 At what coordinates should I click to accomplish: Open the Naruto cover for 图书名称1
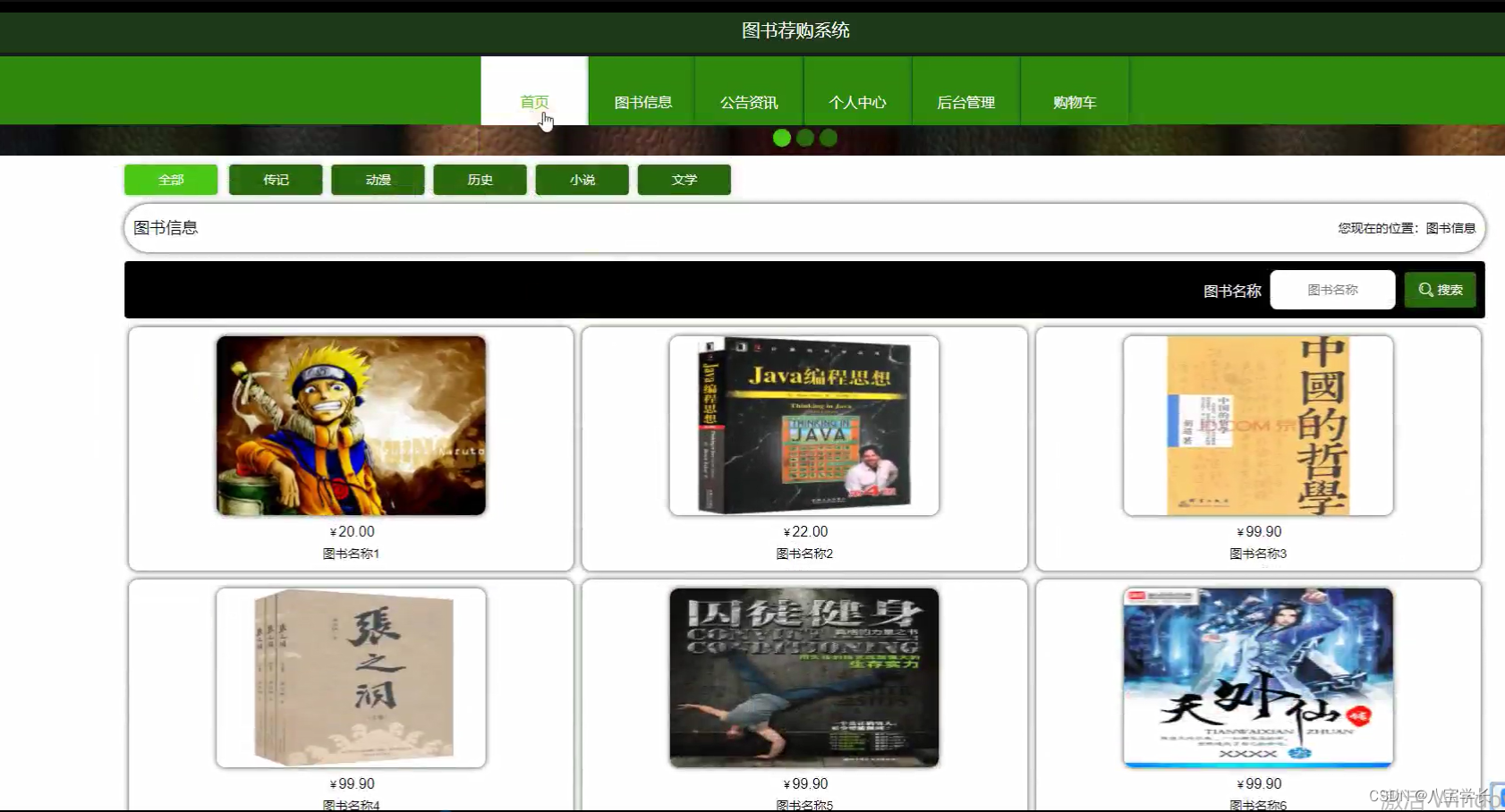pyautogui.click(x=351, y=426)
